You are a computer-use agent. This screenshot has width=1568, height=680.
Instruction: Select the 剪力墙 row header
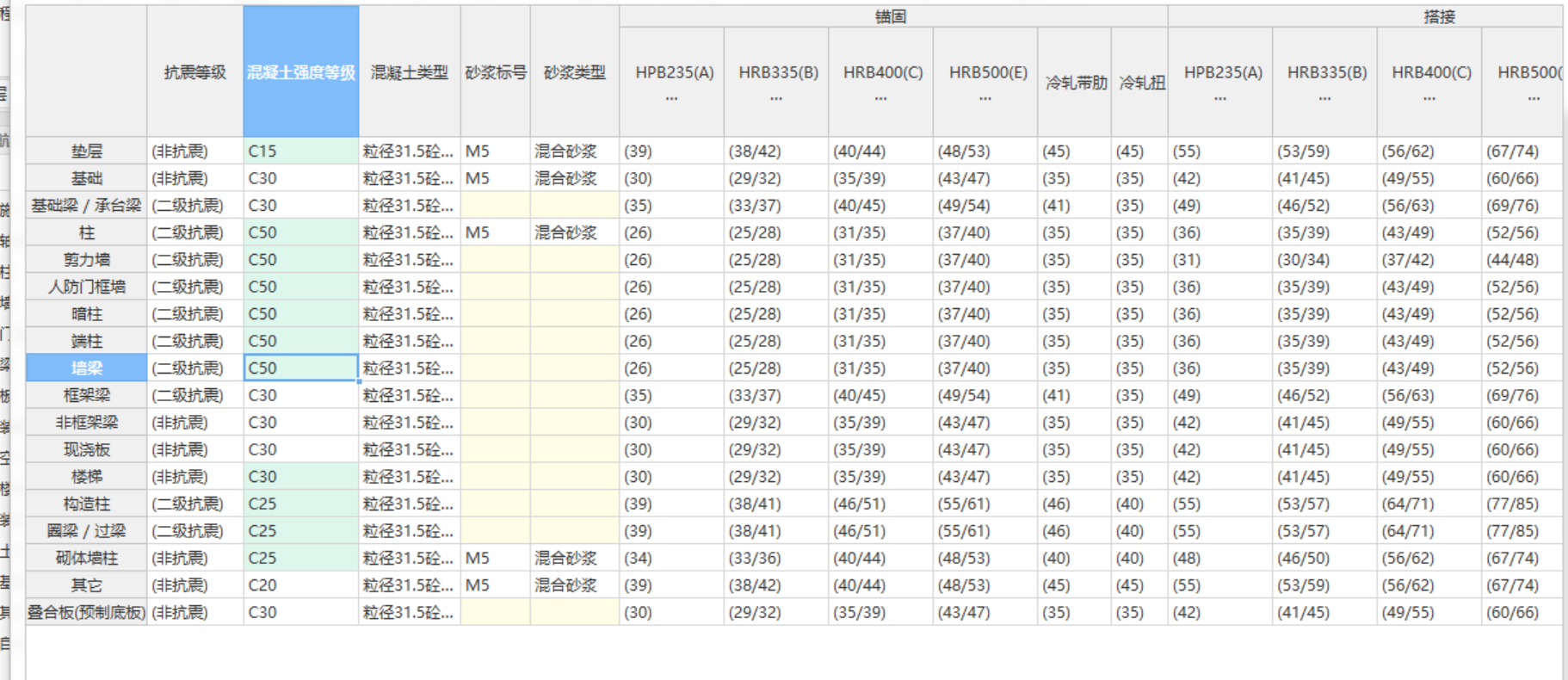[87, 260]
